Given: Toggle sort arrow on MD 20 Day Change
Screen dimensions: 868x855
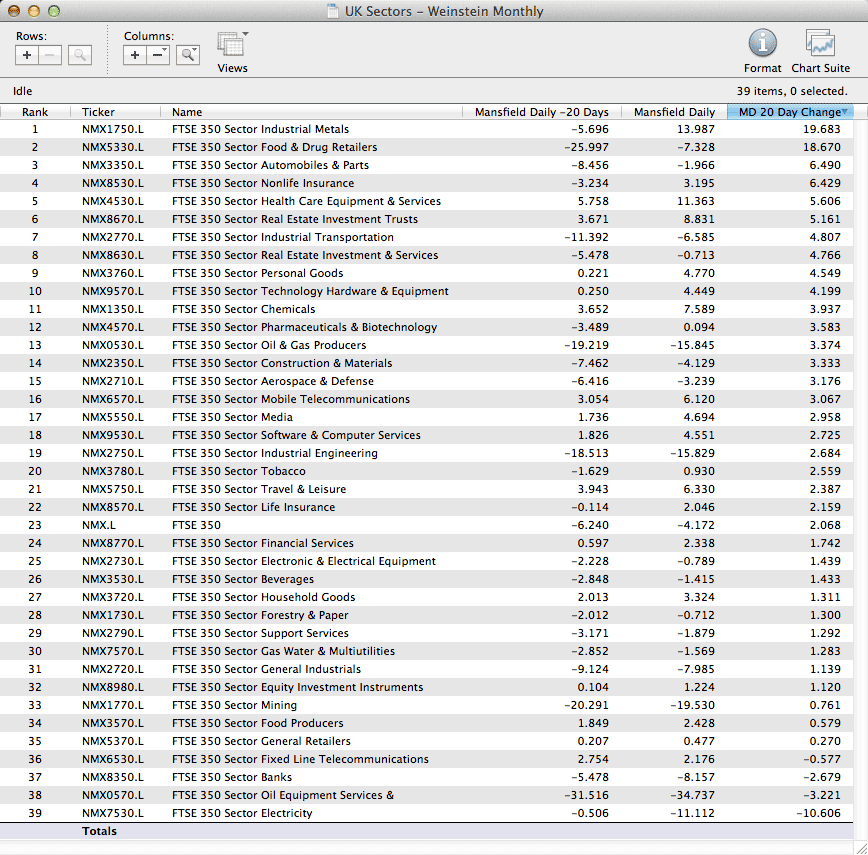Looking at the screenshot, I should pyautogui.click(x=845, y=112).
